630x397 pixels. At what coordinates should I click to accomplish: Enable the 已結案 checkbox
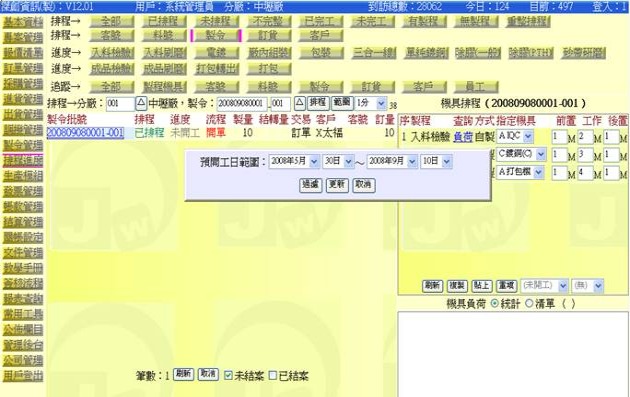point(273,375)
